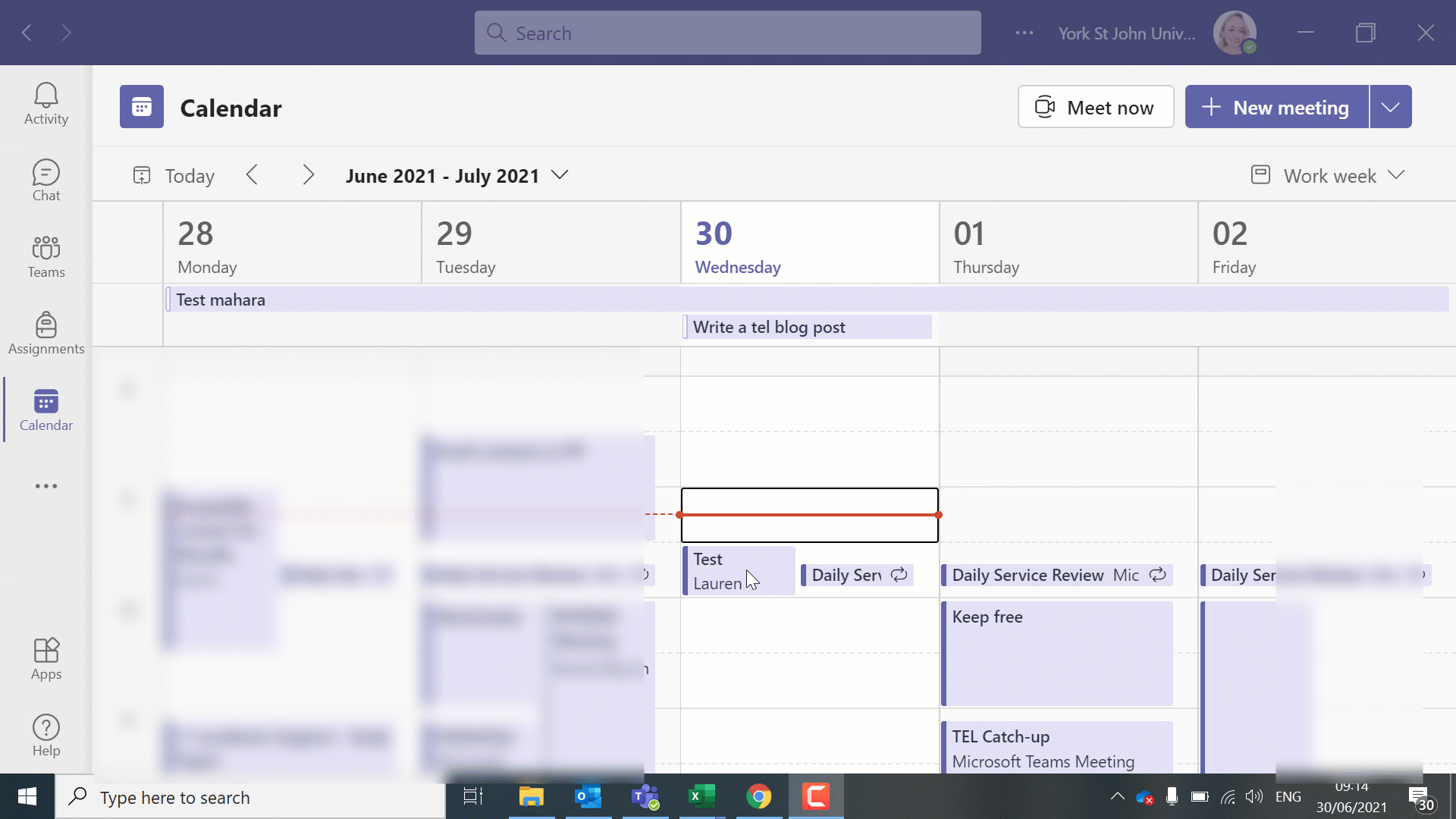Open the Assignments app
The width and height of the screenshot is (1456, 819).
46,334
